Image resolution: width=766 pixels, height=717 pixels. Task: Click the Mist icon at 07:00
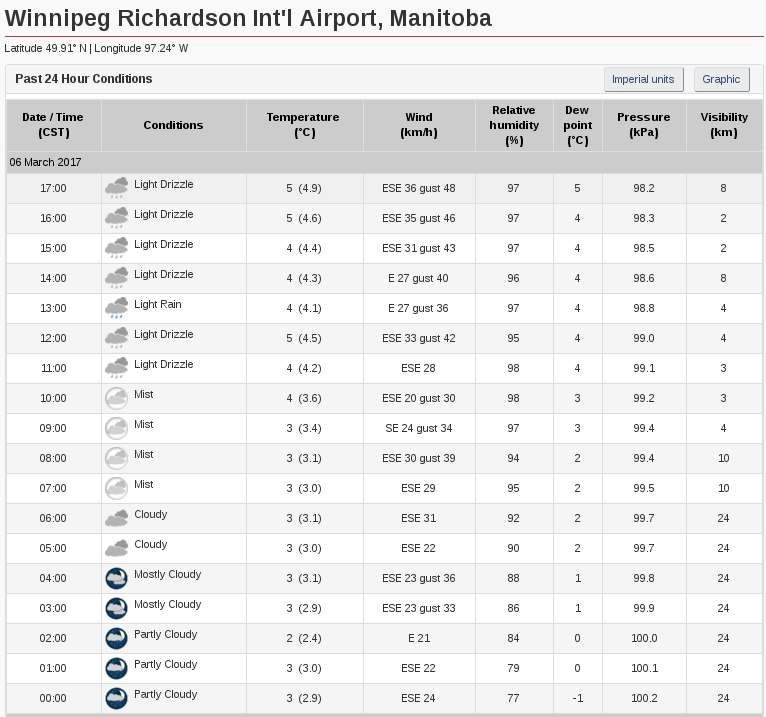pyautogui.click(x=116, y=488)
